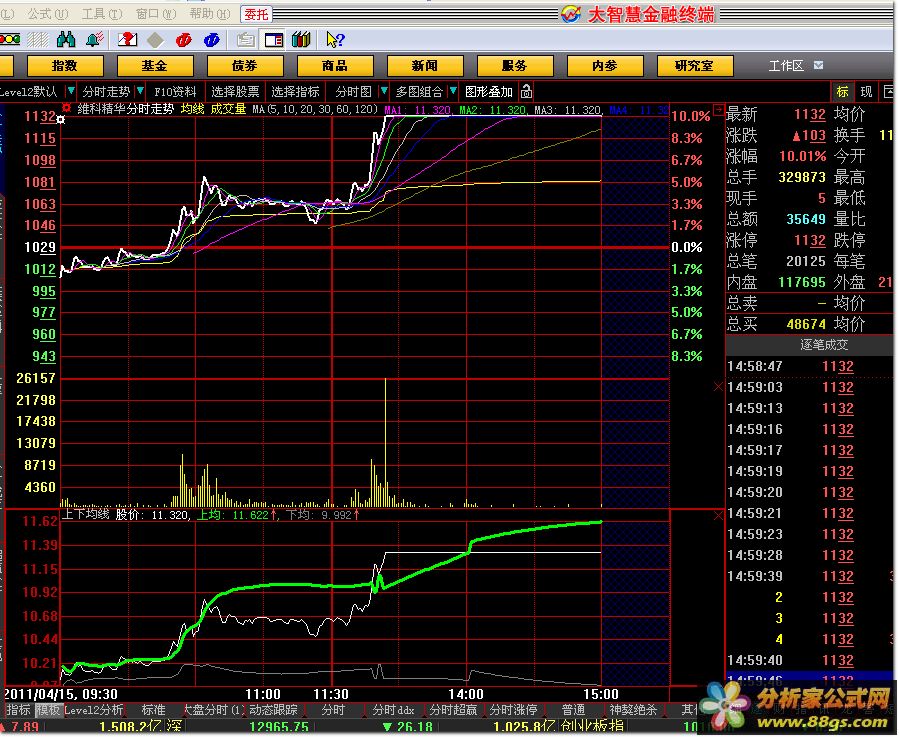The width and height of the screenshot is (899, 737).
Task: Open the 帮助(H) menu
Action: 210,14
